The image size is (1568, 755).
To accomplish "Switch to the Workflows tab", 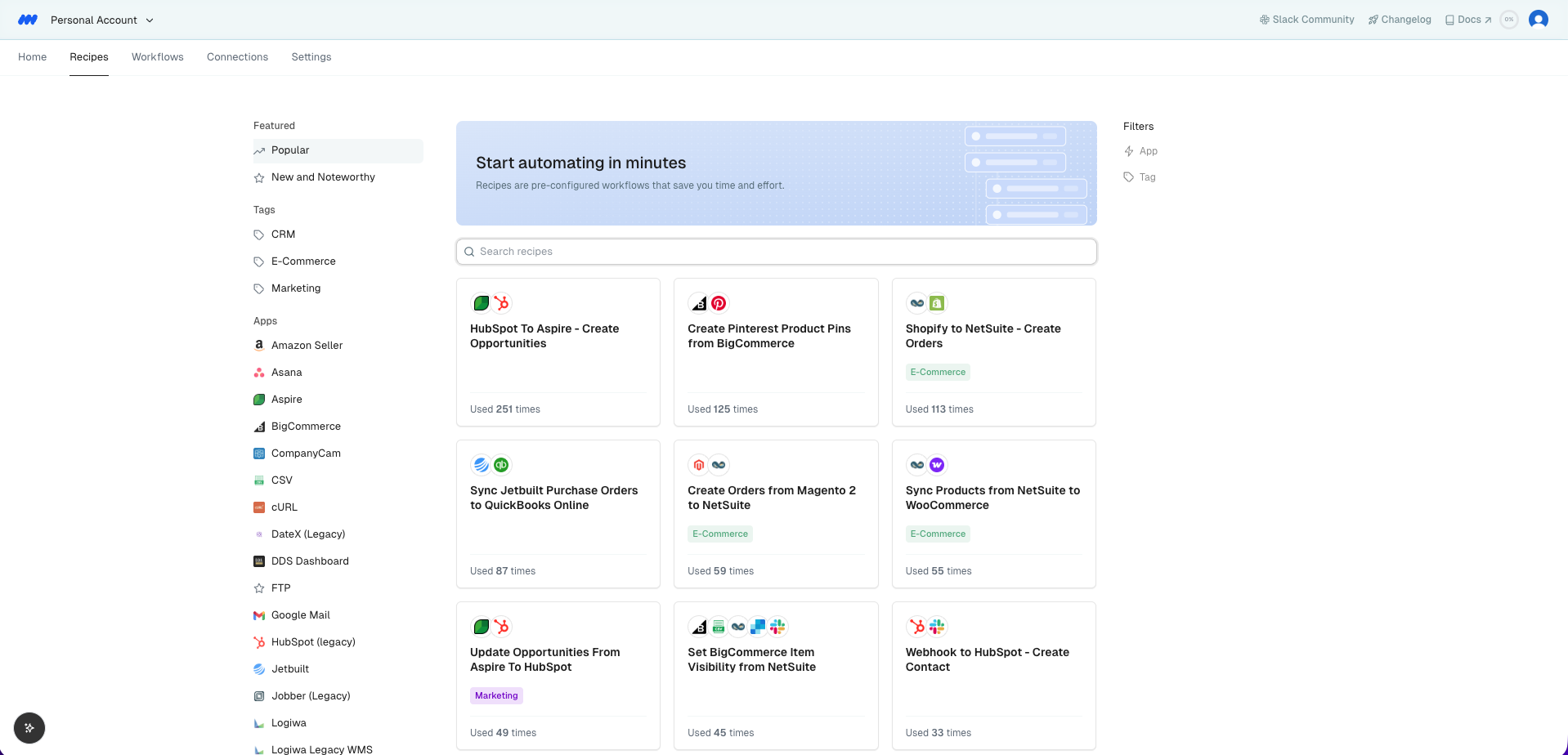I will point(158,57).
